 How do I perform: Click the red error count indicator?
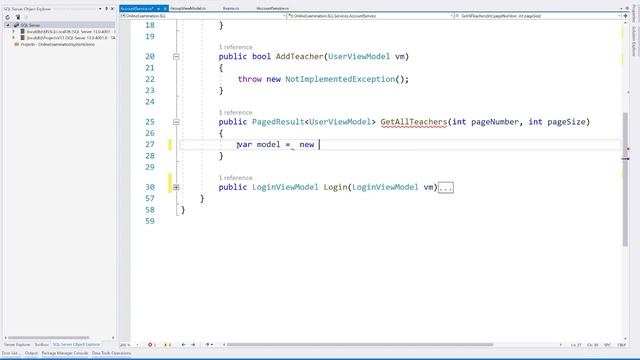tap(152, 345)
